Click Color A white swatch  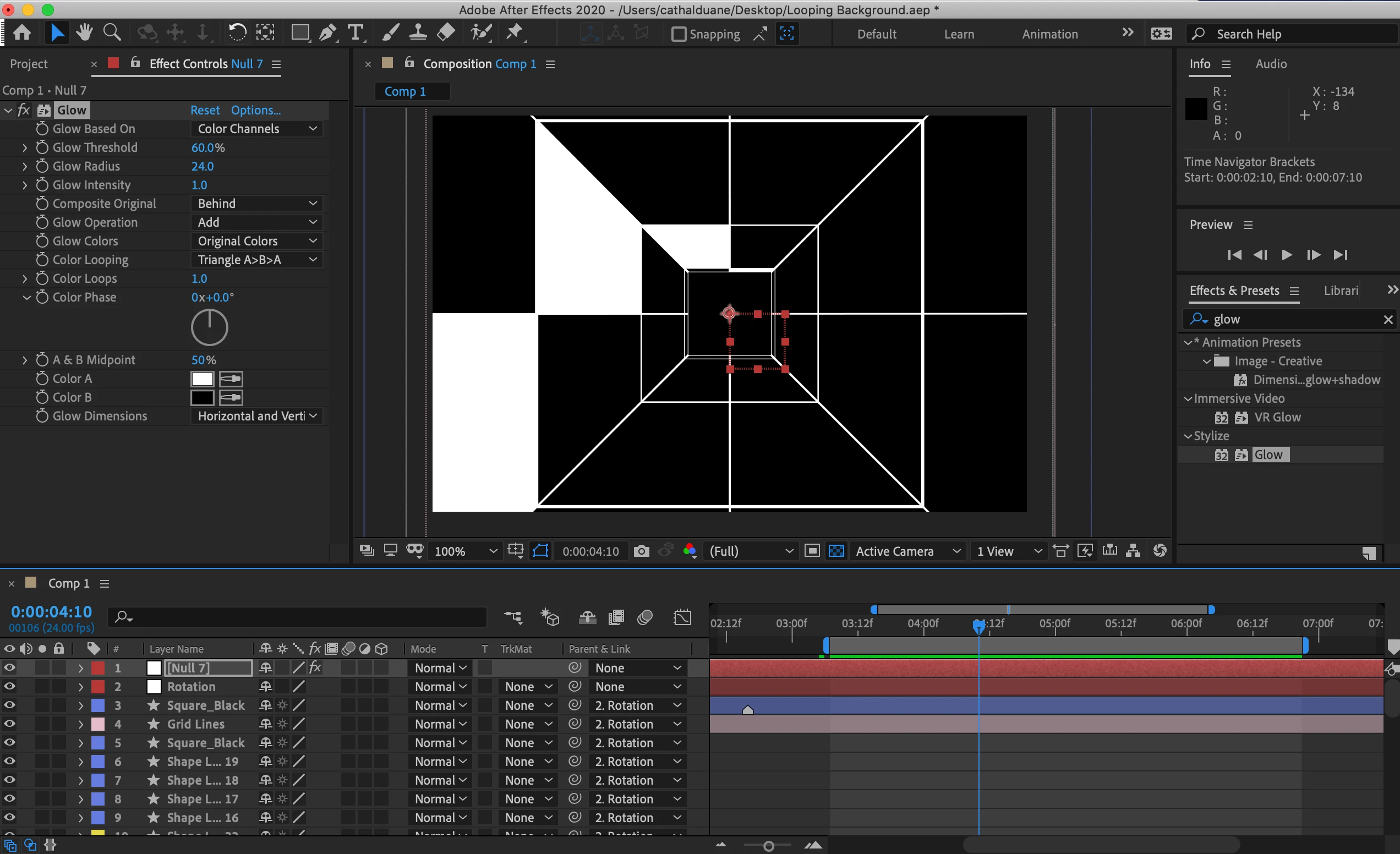pyautogui.click(x=203, y=379)
